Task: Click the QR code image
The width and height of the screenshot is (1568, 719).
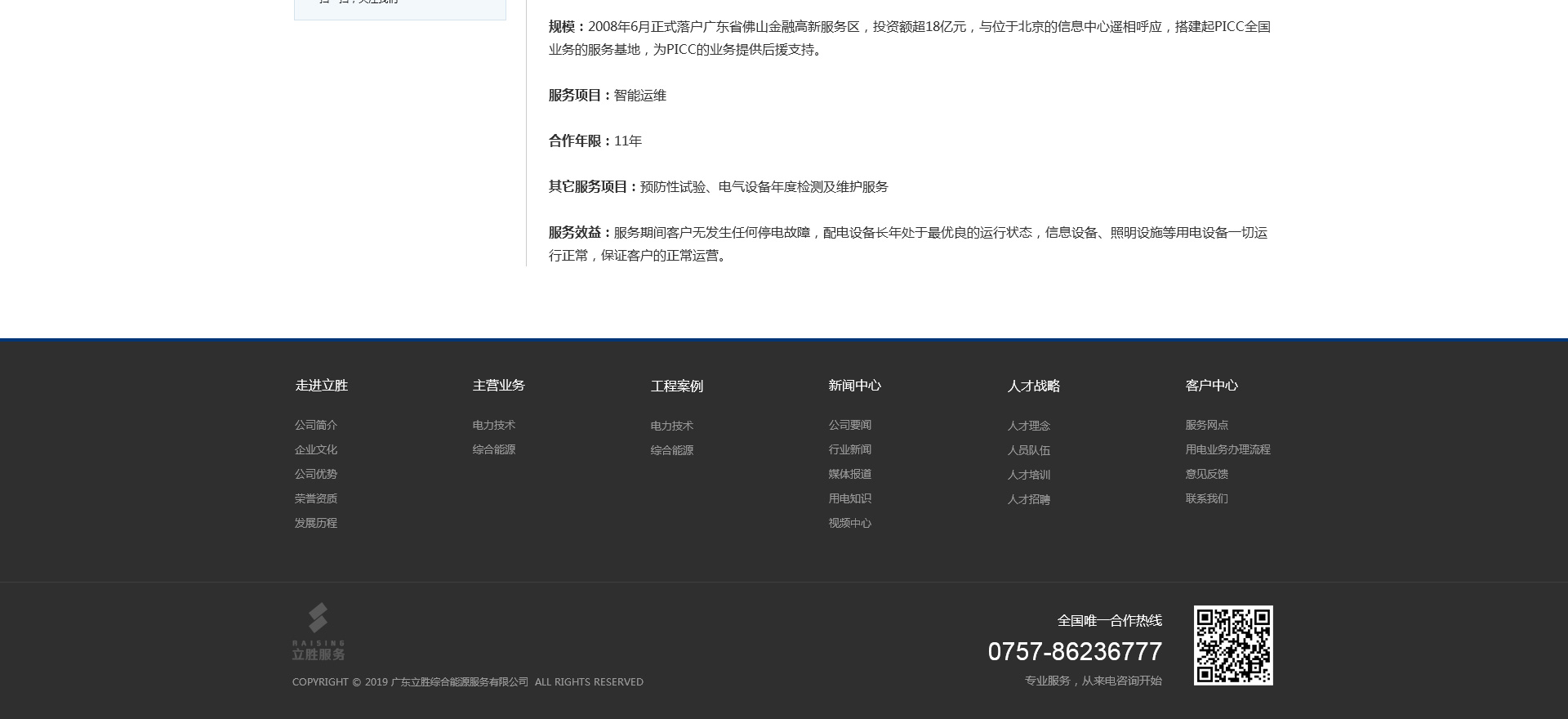Action: tap(1232, 645)
